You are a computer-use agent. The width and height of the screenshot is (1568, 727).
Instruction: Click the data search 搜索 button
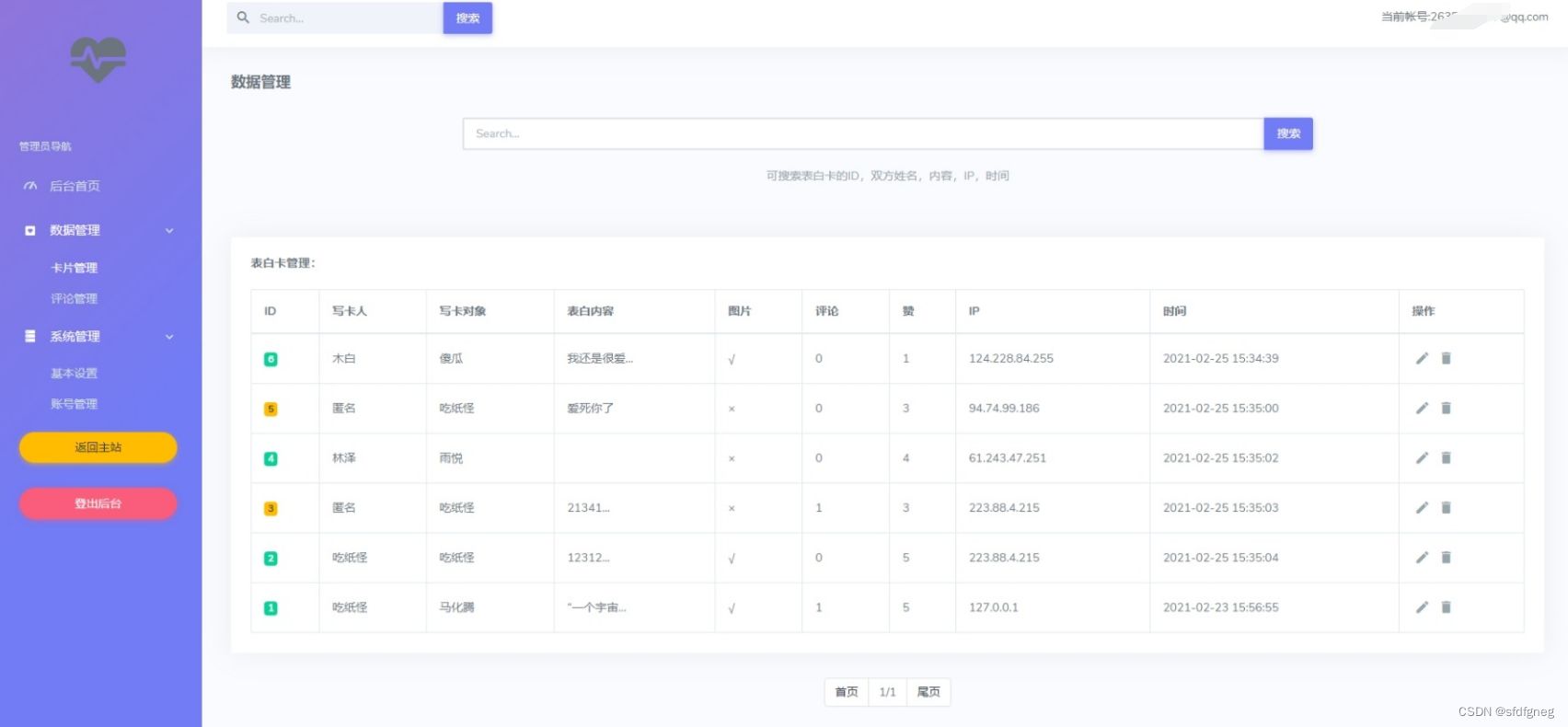click(1288, 133)
